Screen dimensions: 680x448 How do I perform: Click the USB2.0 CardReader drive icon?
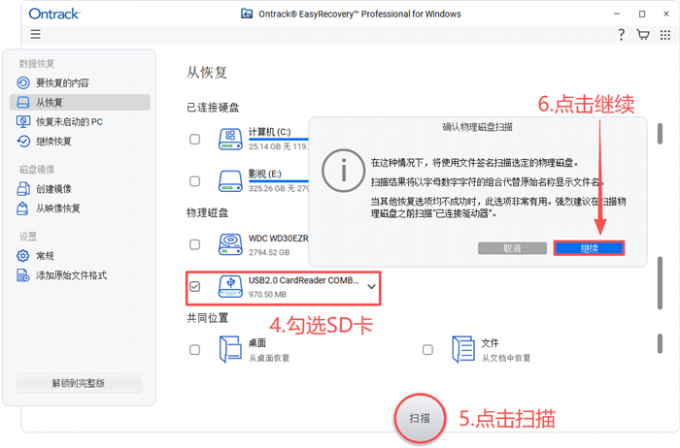230,287
